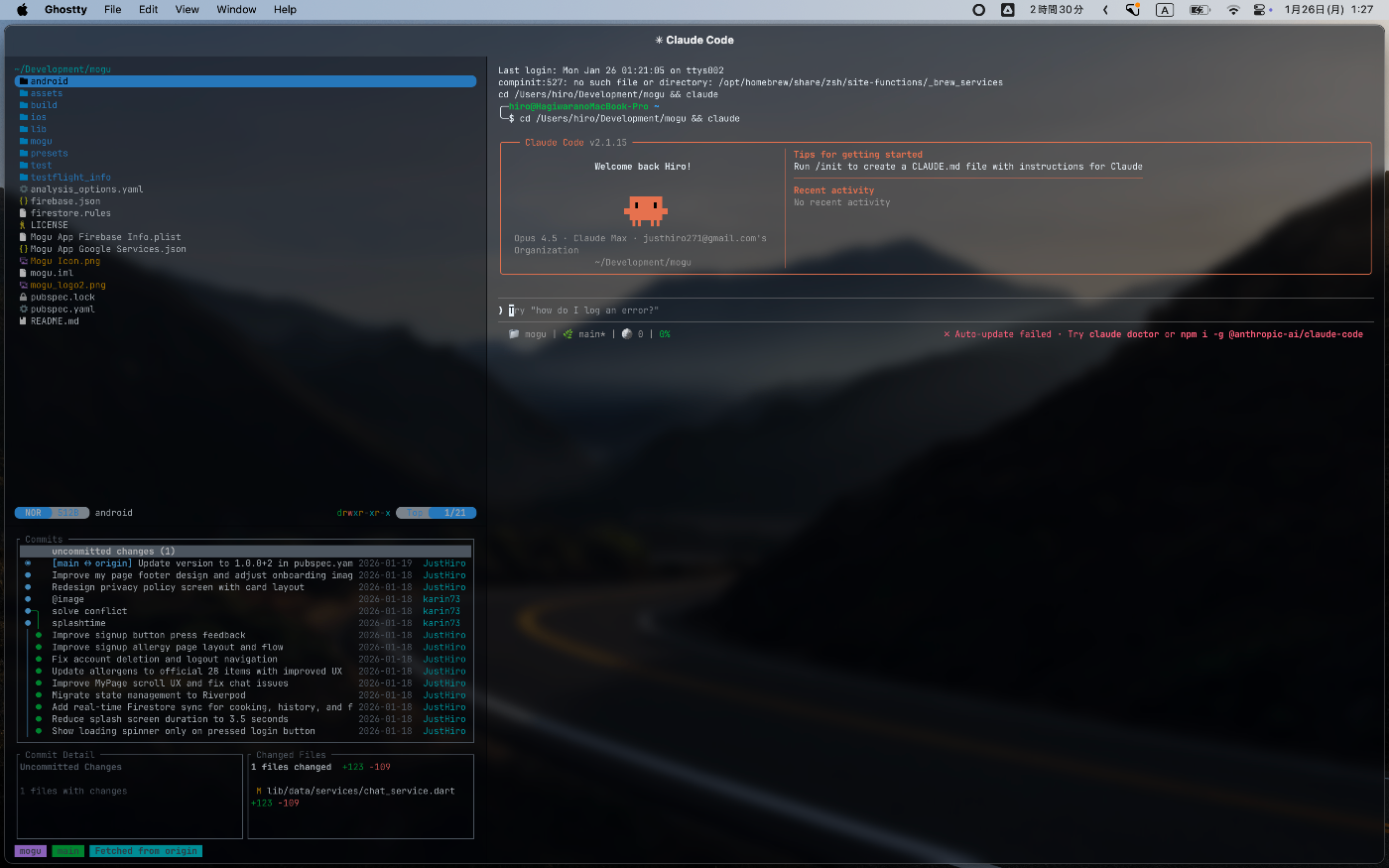The width and height of the screenshot is (1389, 868).
Task: Click the 'Tips for getting started' heading
Action: [x=858, y=155]
